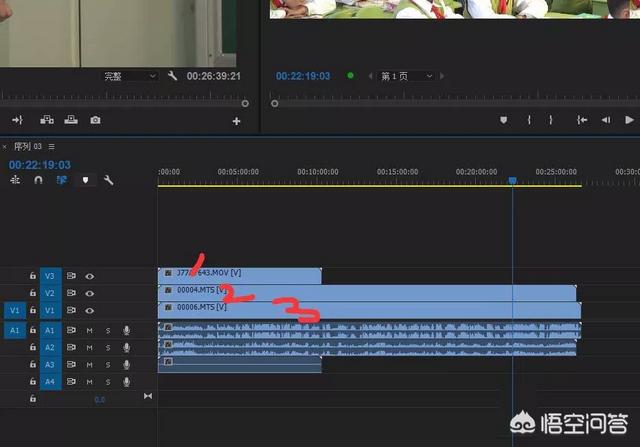Click Mark In bracket in program monitor
This screenshot has width=640, height=447.
click(528, 120)
